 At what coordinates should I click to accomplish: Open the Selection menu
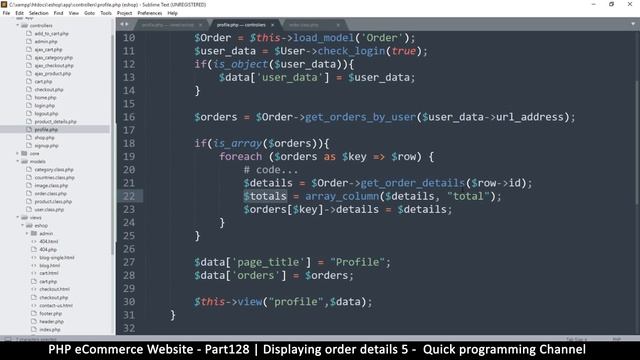coord(39,13)
